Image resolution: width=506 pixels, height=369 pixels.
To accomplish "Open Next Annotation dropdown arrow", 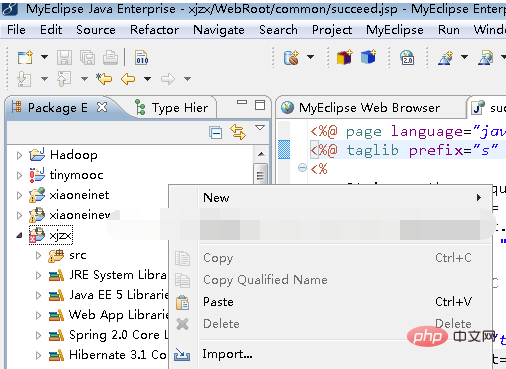I will [x=44, y=79].
